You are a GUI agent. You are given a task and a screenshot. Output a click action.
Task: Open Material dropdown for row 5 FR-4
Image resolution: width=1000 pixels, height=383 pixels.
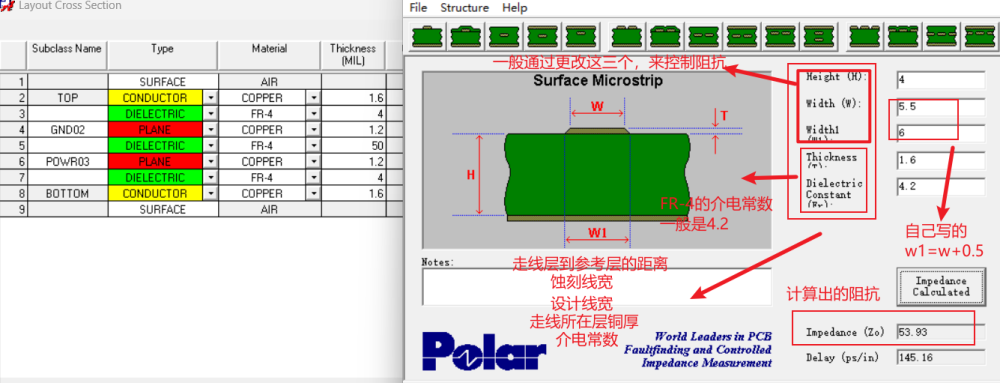tap(313, 146)
